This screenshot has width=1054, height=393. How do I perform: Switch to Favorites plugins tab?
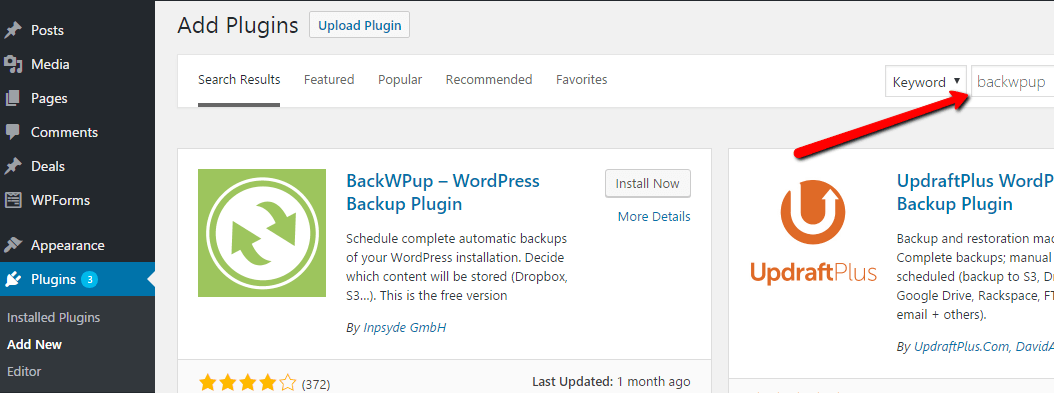[581, 80]
